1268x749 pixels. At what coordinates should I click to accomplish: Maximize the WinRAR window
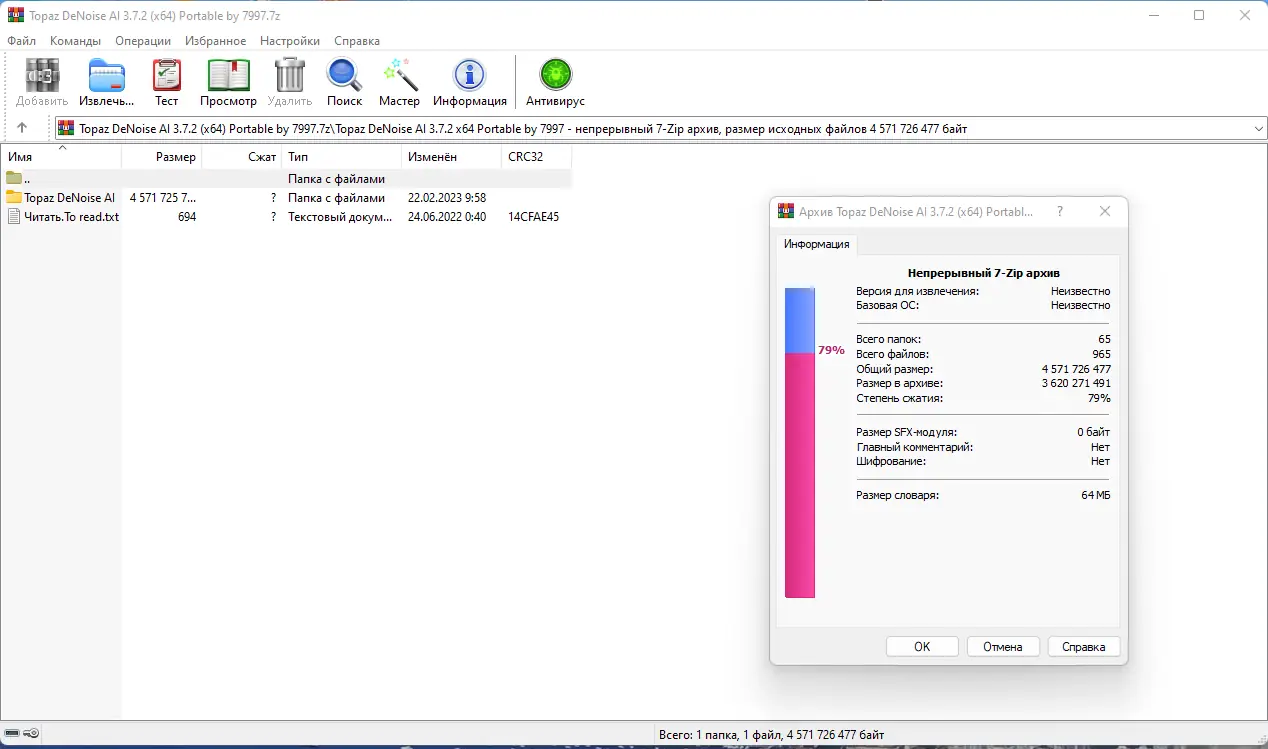1199,15
